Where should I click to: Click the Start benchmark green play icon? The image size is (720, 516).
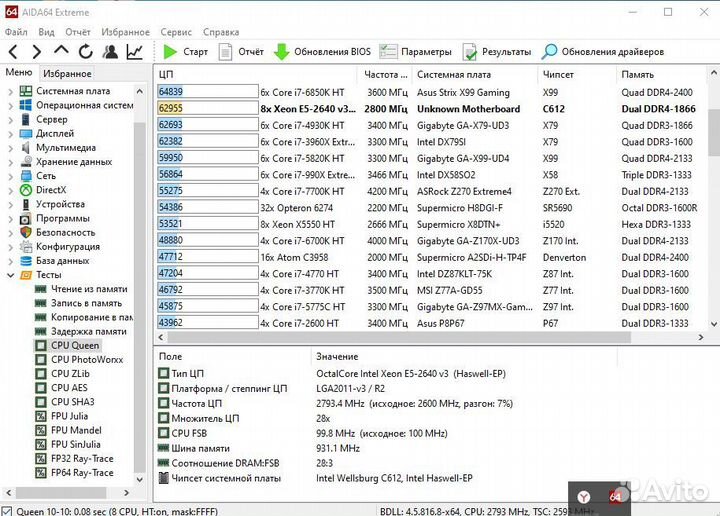[x=171, y=51]
